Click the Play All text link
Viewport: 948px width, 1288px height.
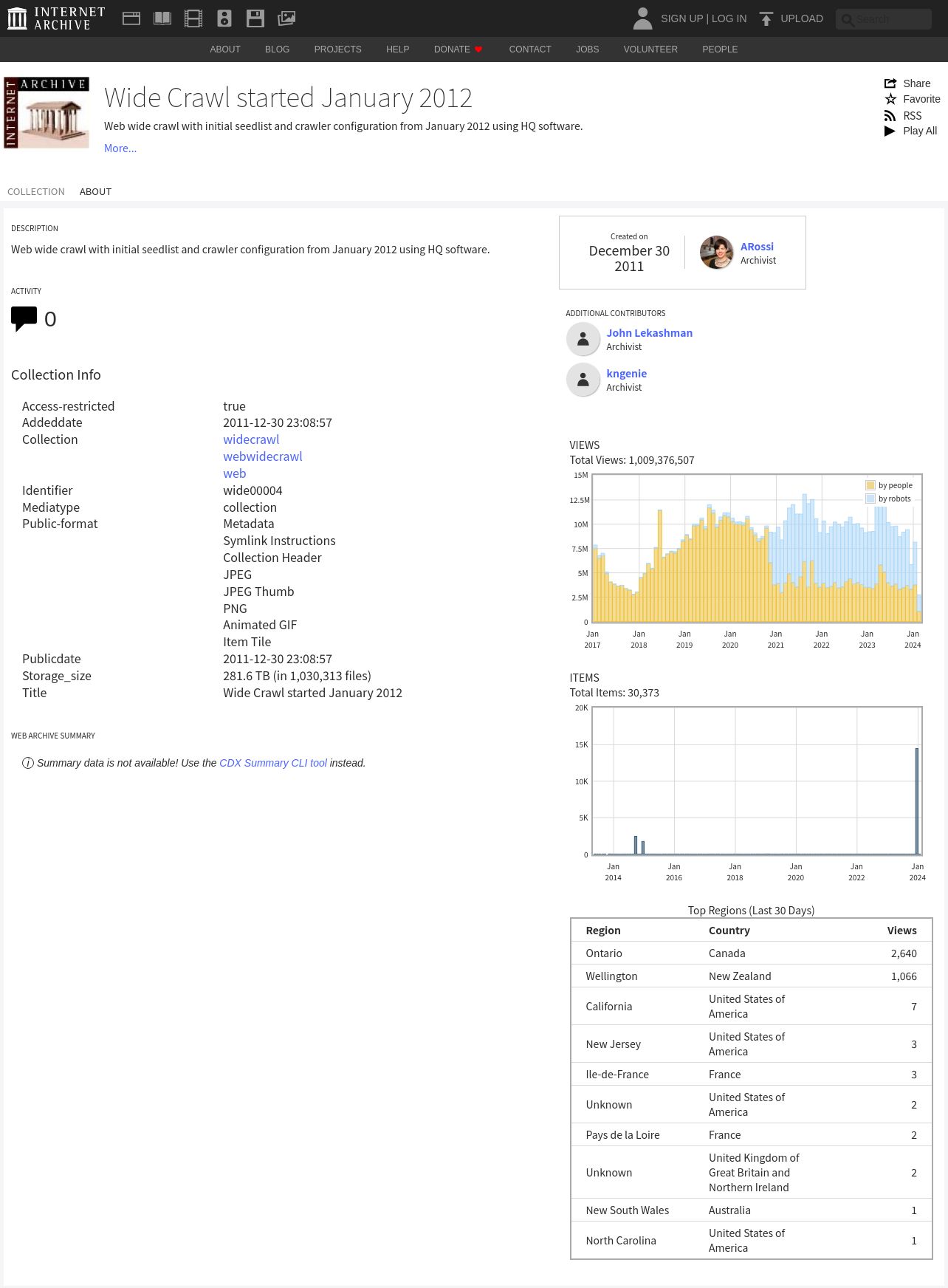coord(920,131)
